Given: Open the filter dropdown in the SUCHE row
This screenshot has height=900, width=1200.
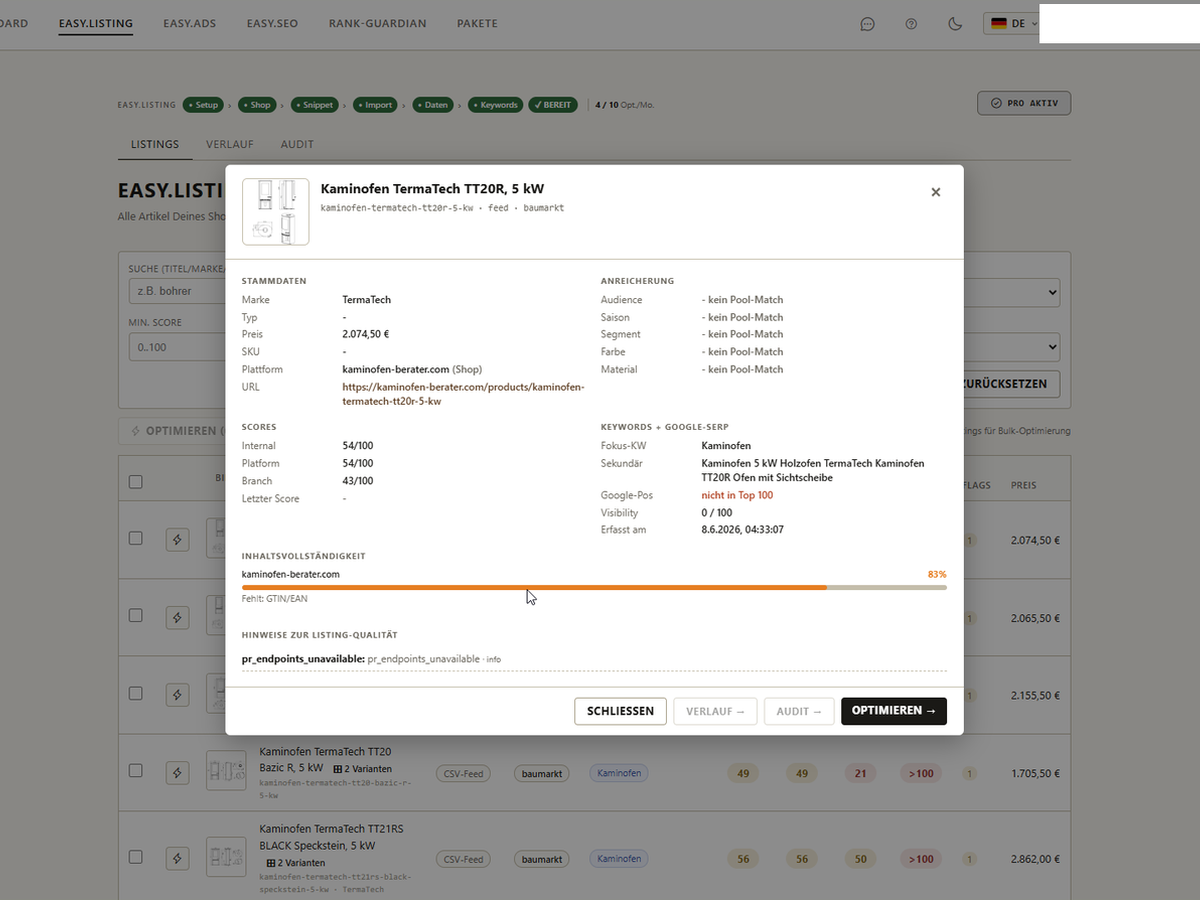Looking at the screenshot, I should pyautogui.click(x=1012, y=293).
